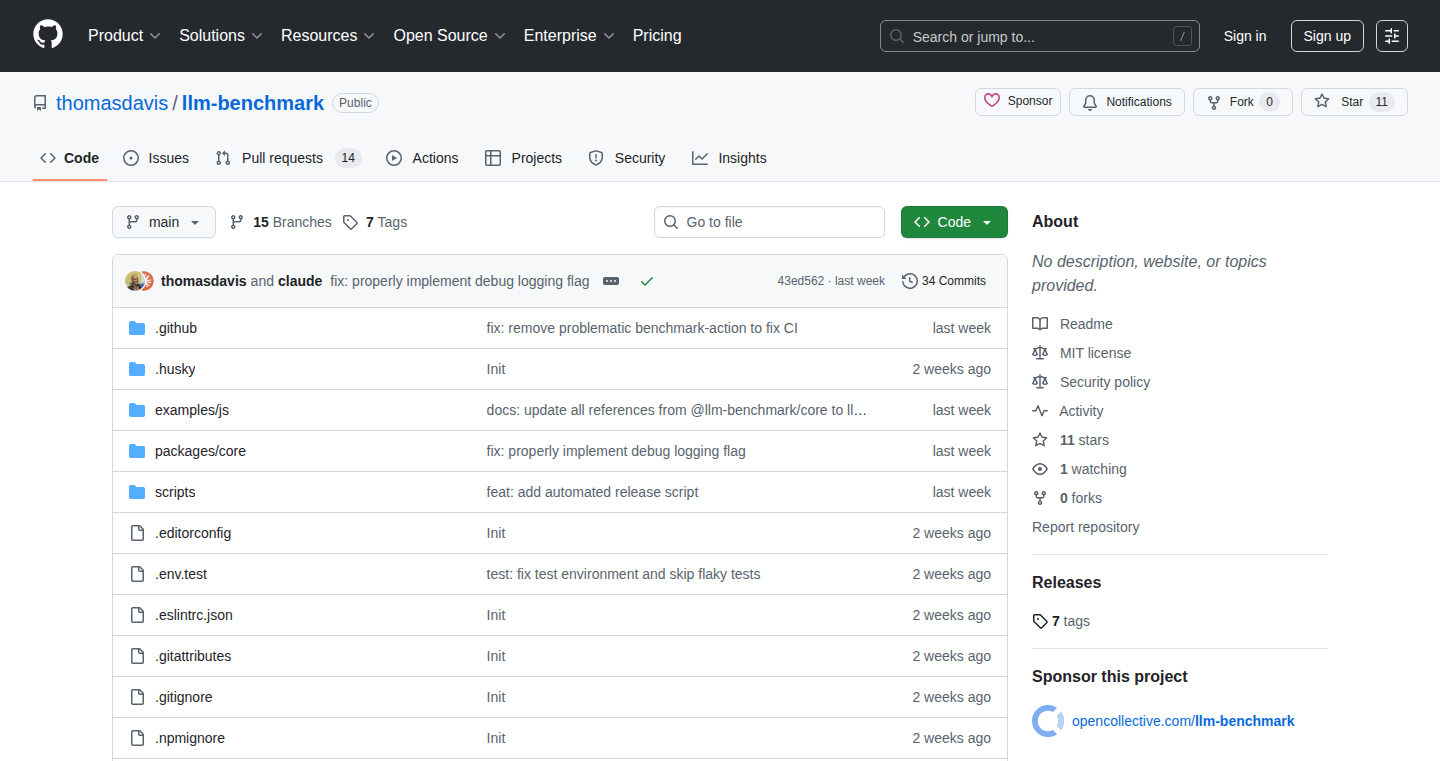Open the .editorconfig file
Viewport: 1440px width, 761px height.
point(193,533)
